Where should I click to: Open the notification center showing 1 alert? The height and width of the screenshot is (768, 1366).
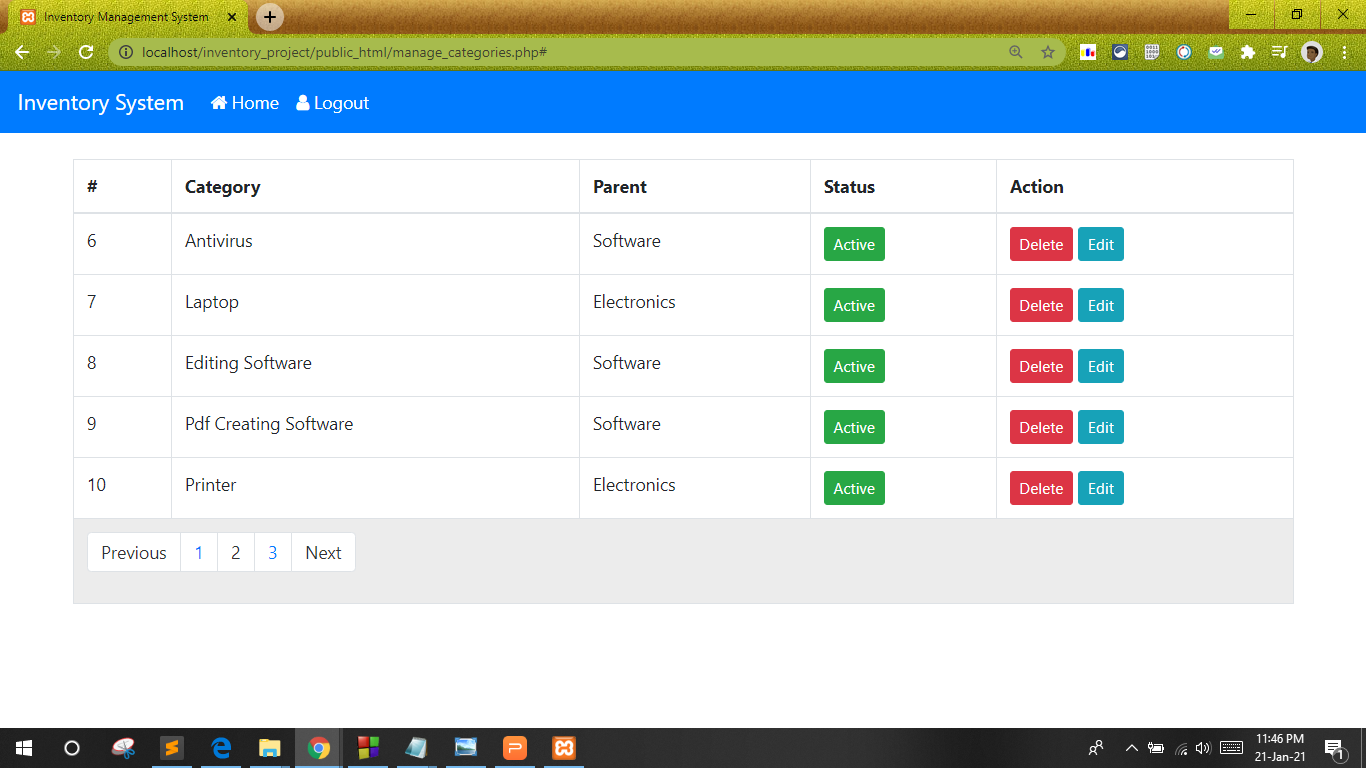pos(1334,747)
